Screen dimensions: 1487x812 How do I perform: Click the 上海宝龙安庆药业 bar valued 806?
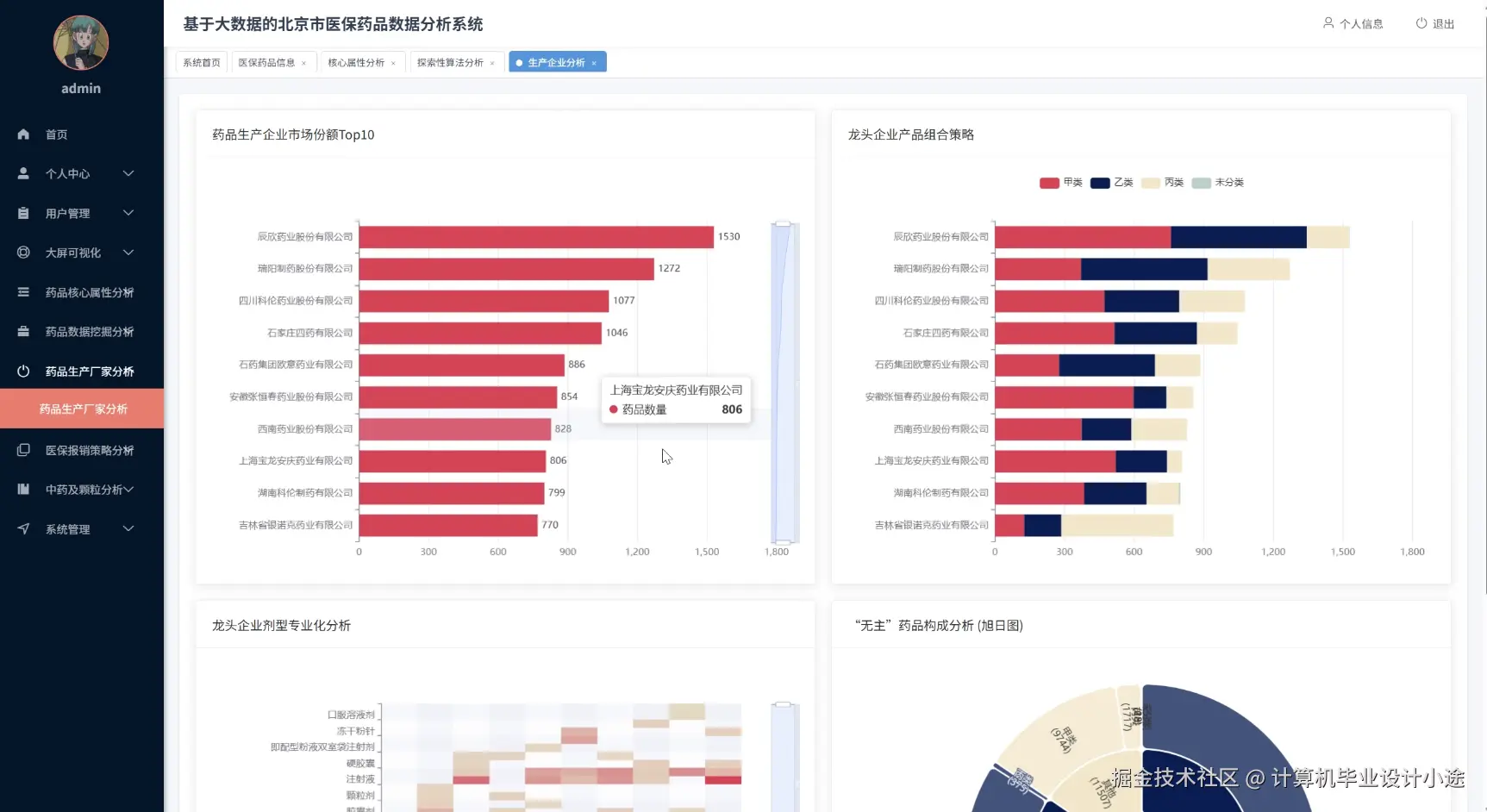[453, 461]
